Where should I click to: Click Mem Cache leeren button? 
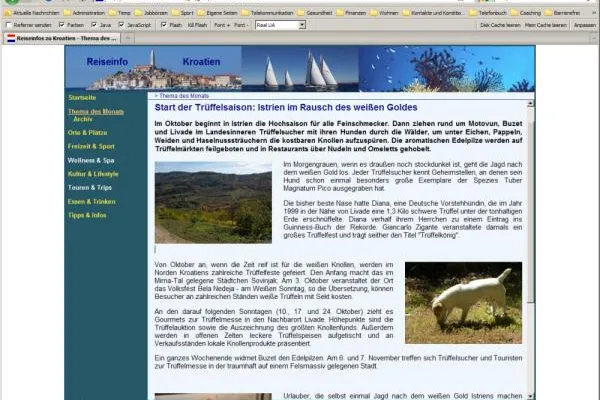tap(546, 25)
